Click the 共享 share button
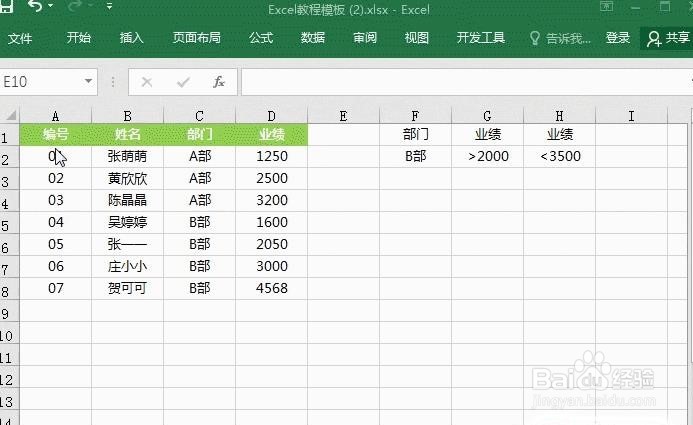693x425 pixels. click(668, 38)
